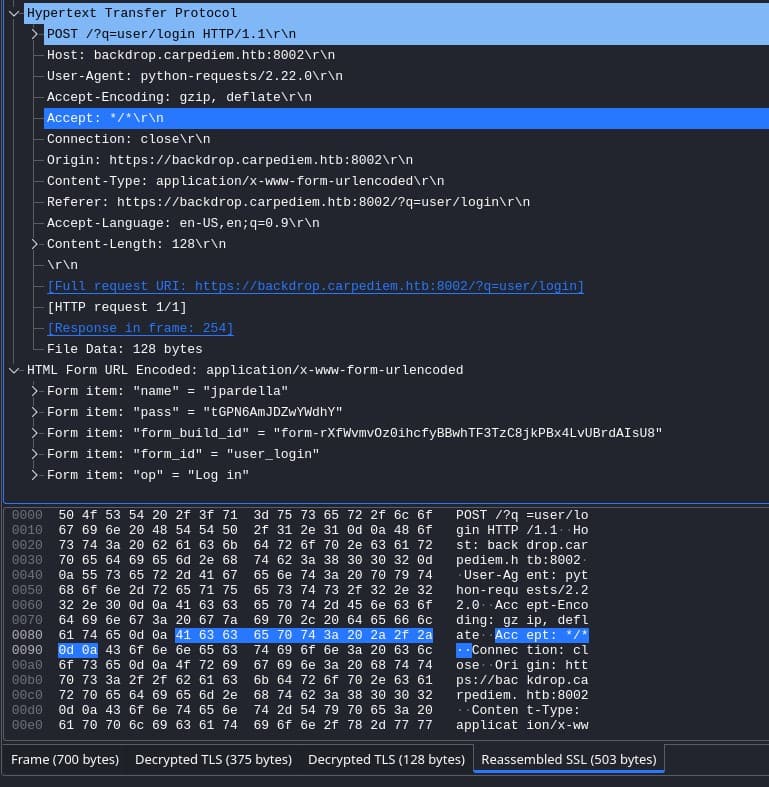Select the Connection: close row
This screenshot has width=769, height=787.
[407, 139]
